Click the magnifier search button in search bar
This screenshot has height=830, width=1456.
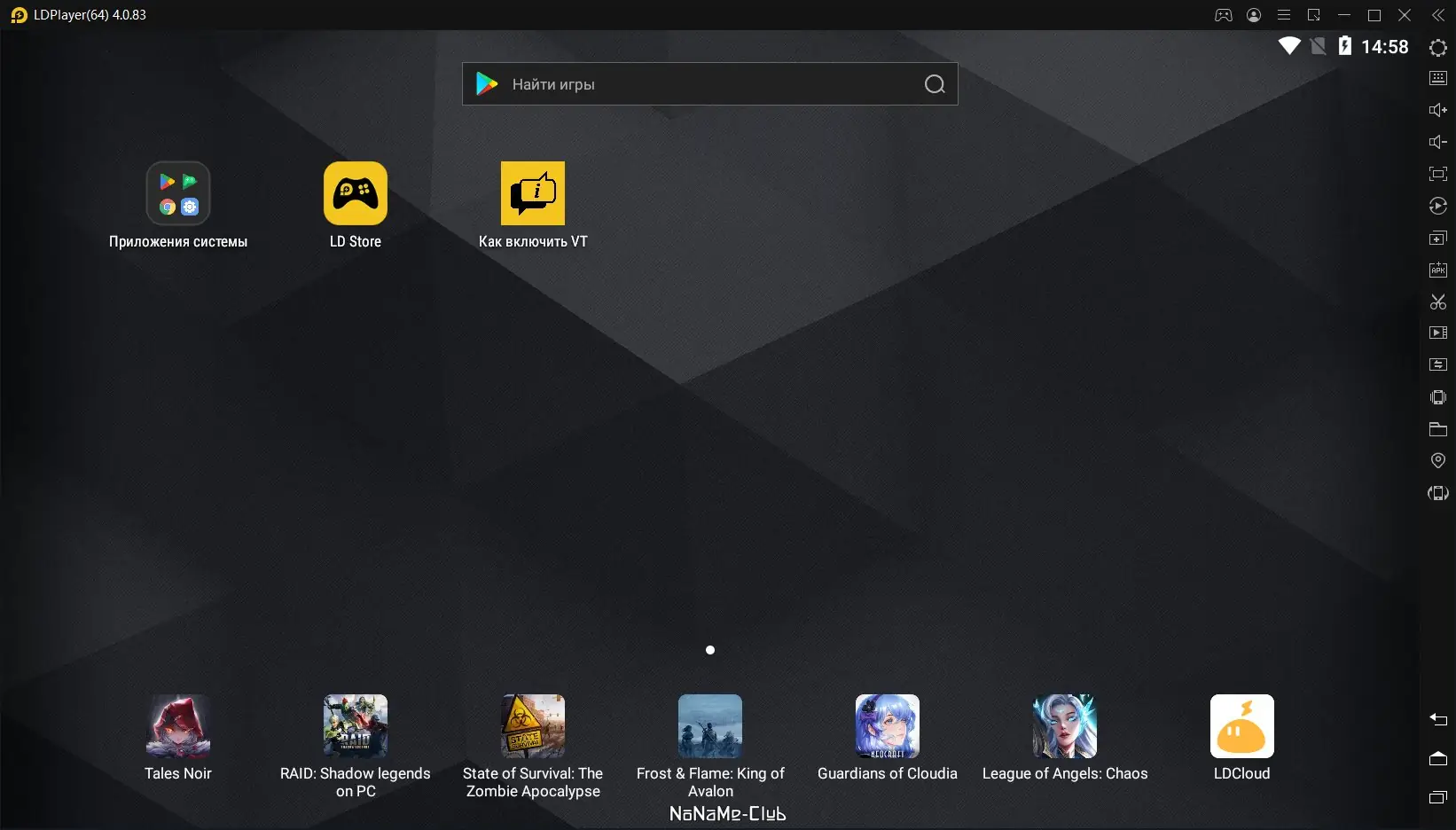pos(935,84)
